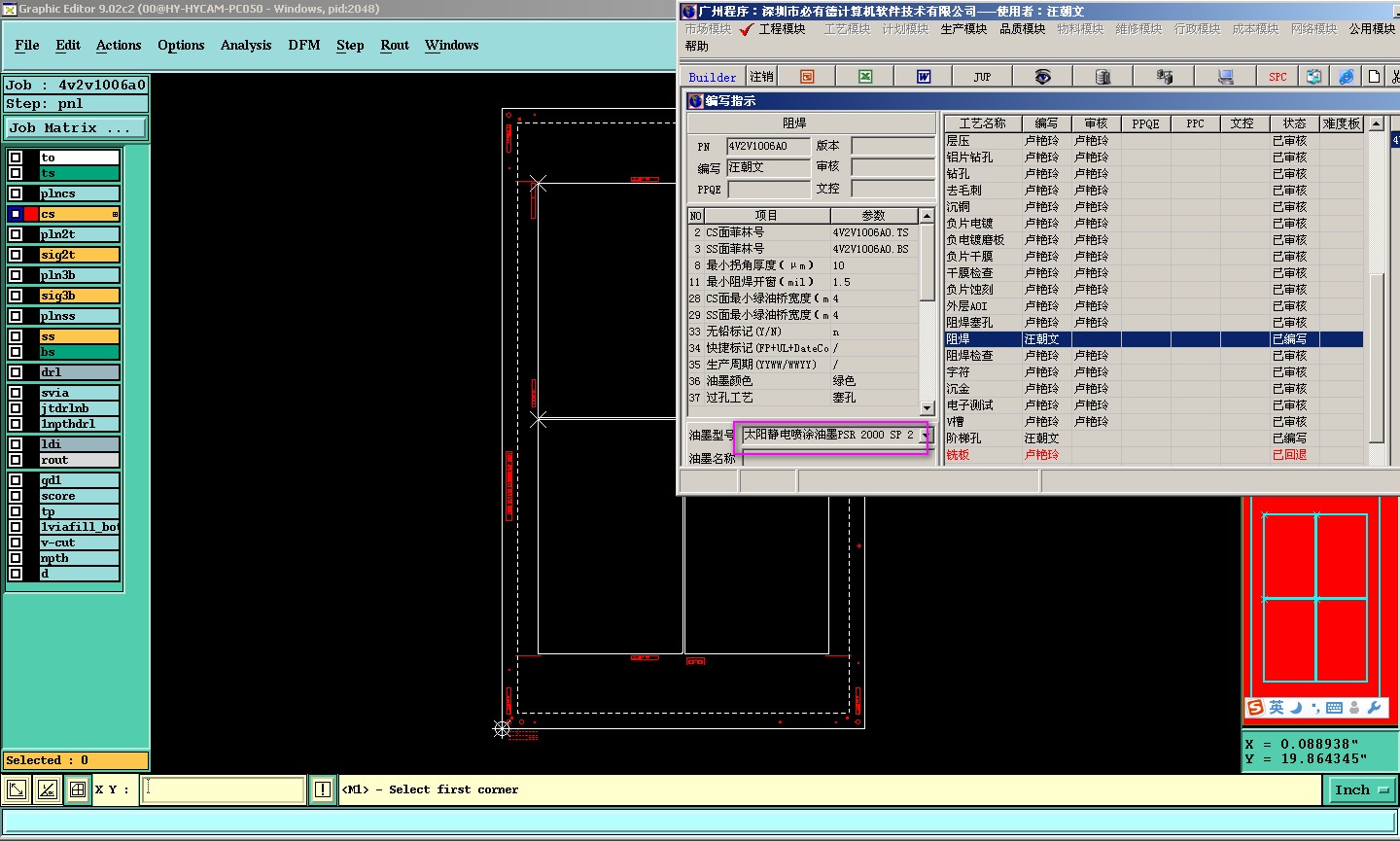This screenshot has width=1400, height=841.
Task: Click the grid snap icon in bottom bar
Action: point(78,789)
